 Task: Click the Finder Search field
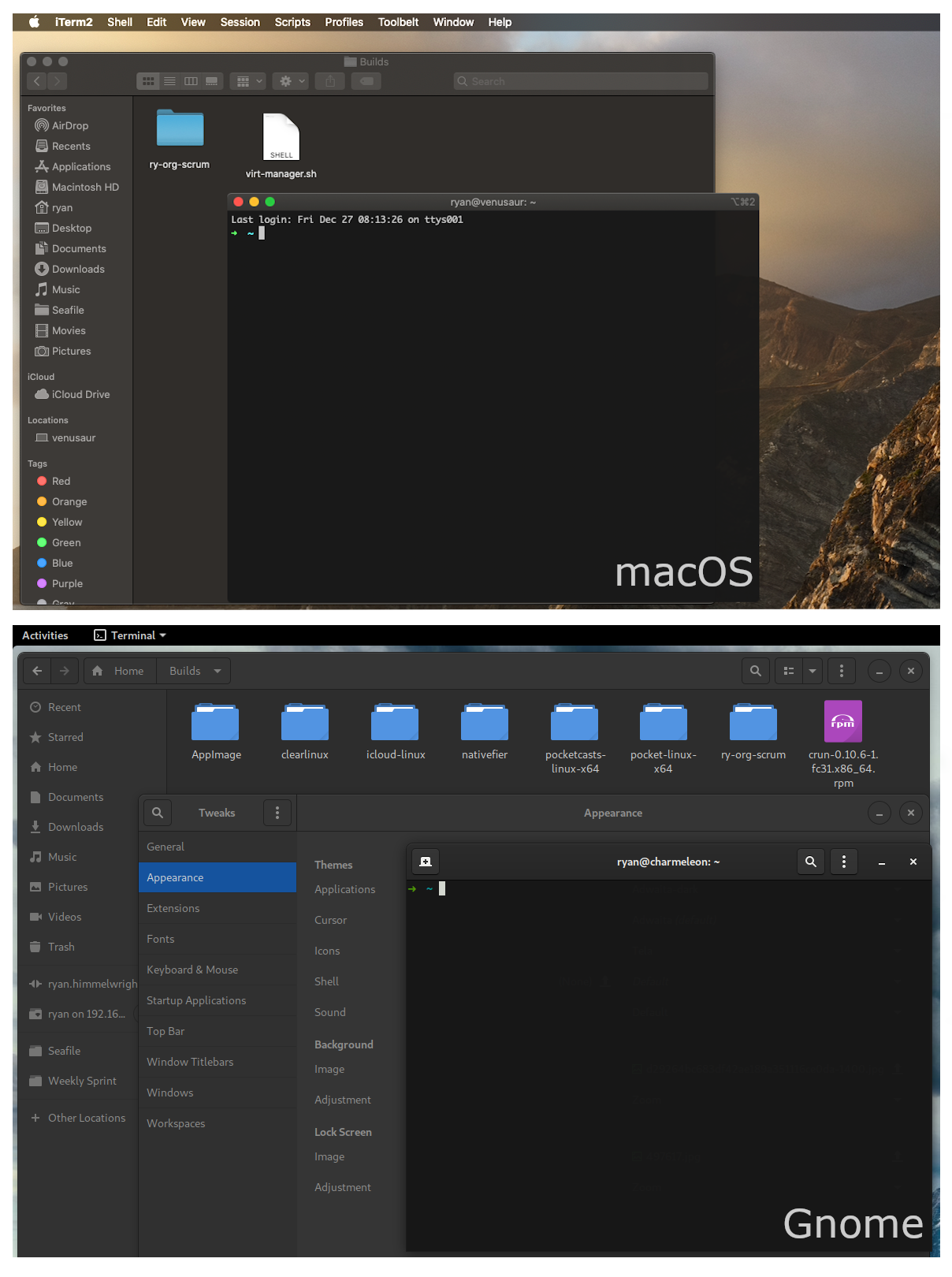click(582, 81)
